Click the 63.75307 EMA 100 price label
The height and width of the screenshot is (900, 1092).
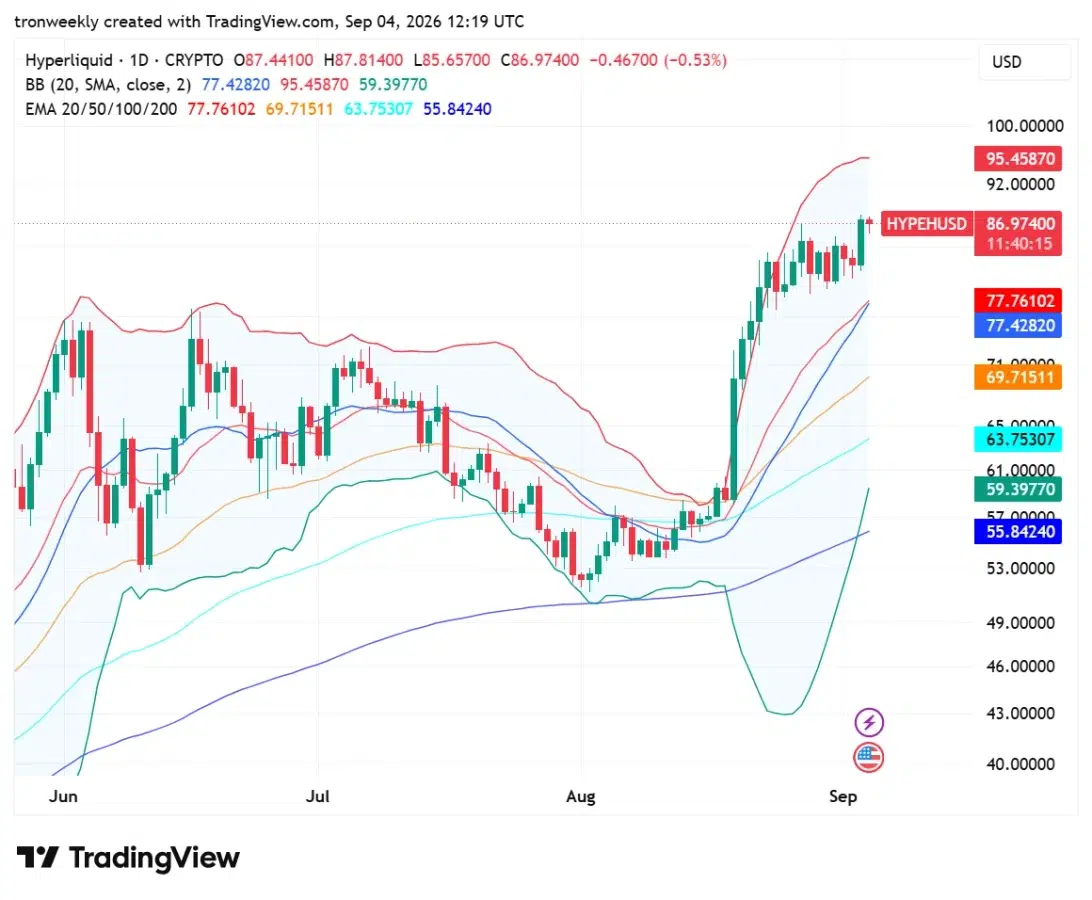pyautogui.click(x=1017, y=440)
